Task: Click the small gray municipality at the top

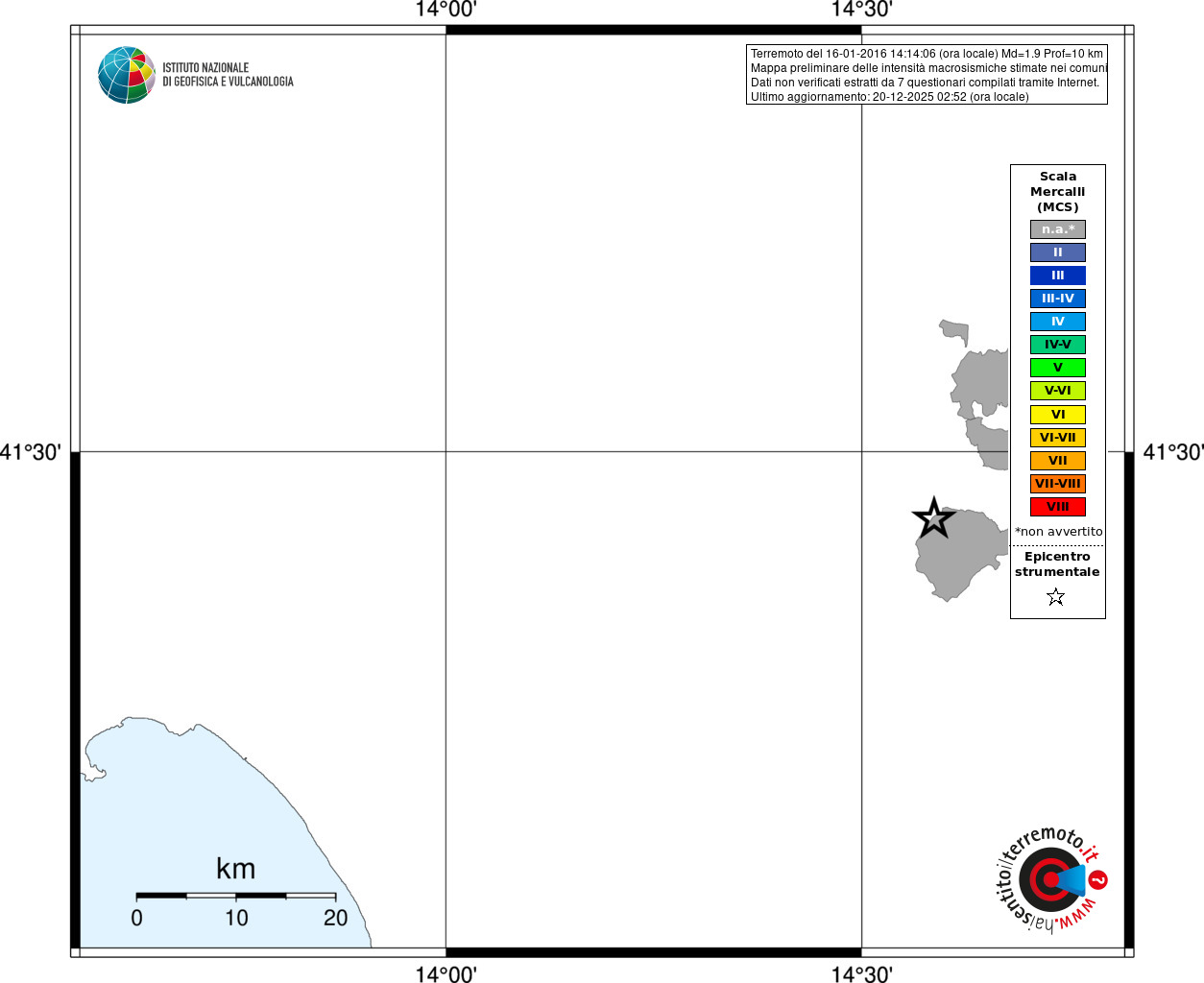Action: pyautogui.click(x=954, y=331)
